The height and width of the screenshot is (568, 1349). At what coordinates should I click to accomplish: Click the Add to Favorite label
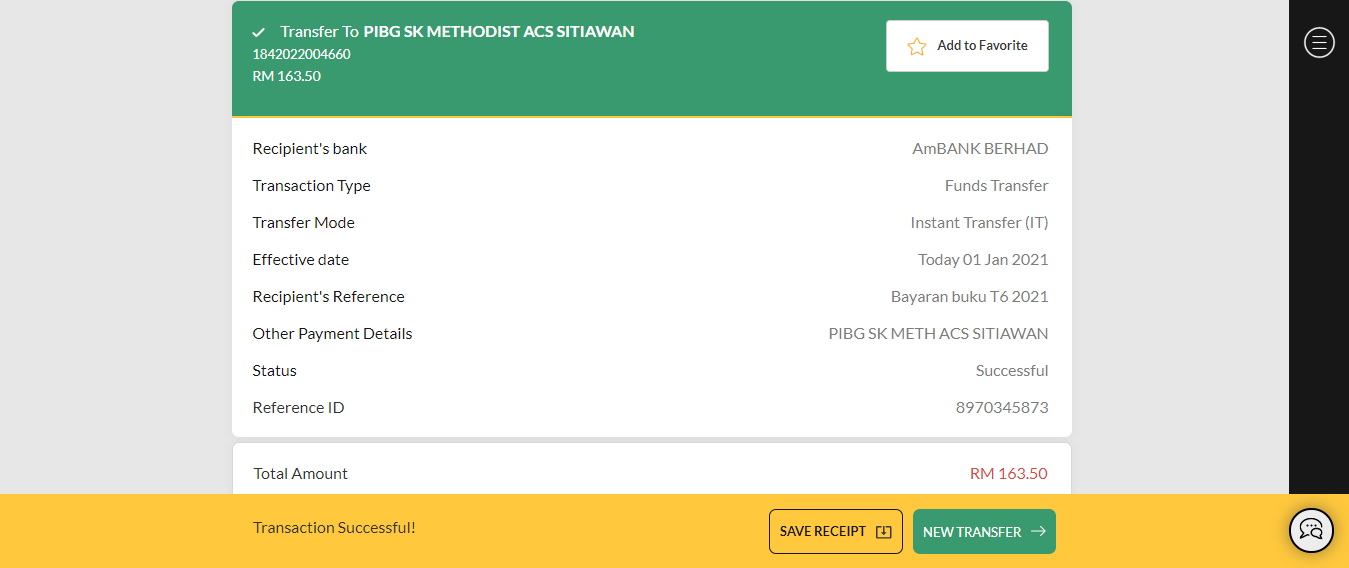(x=982, y=46)
